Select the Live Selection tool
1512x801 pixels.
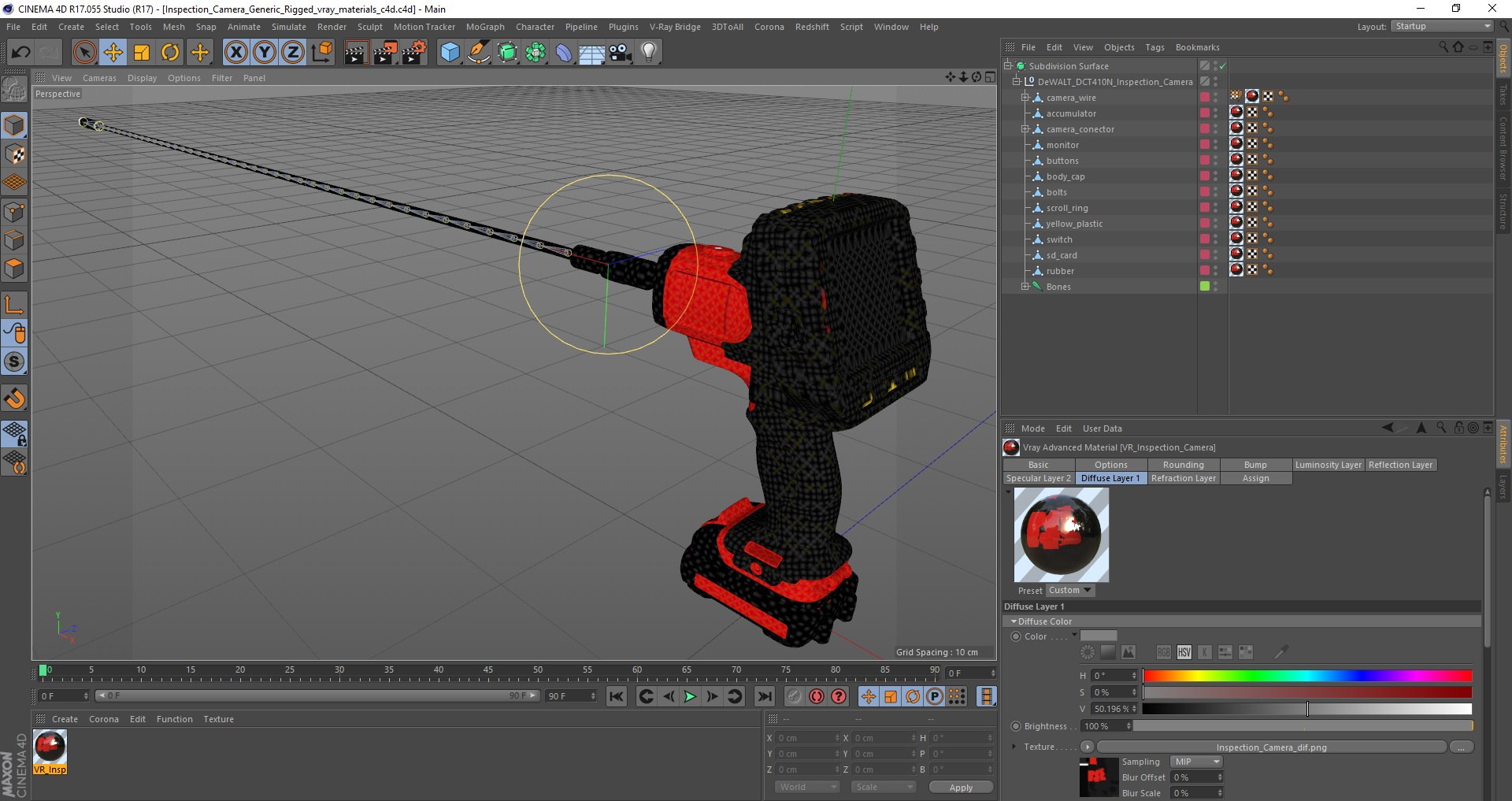(84, 53)
